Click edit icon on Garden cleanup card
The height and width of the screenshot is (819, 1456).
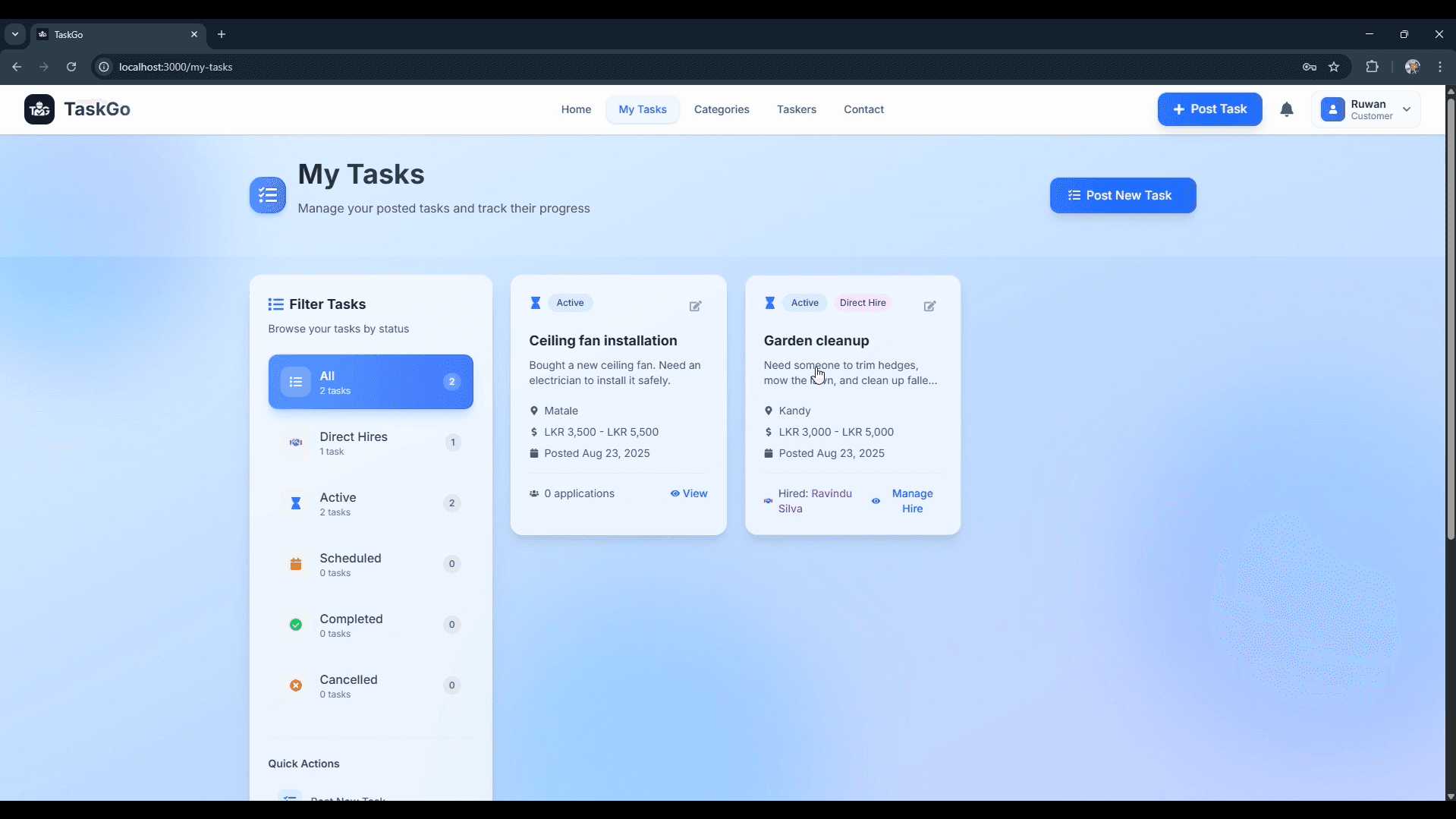929,306
